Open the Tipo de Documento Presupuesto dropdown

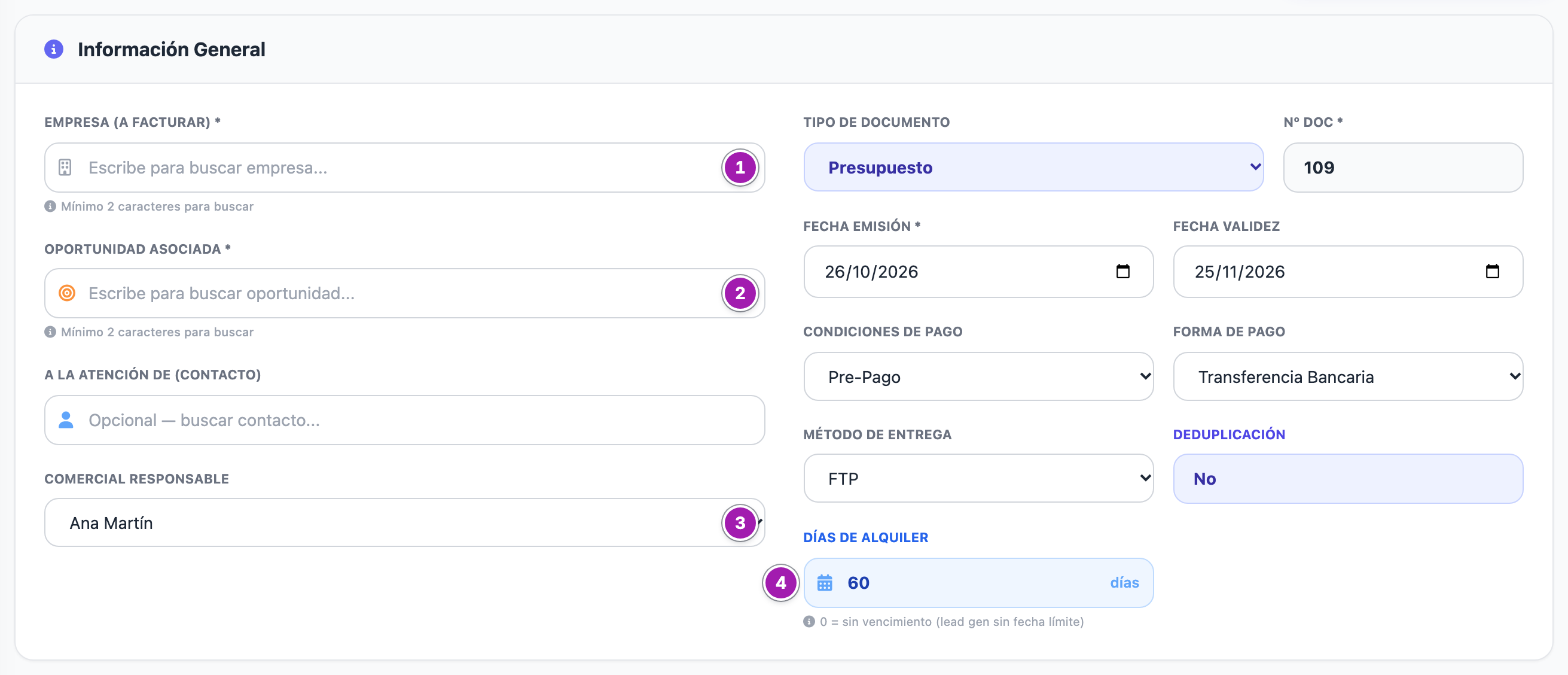pos(1033,167)
